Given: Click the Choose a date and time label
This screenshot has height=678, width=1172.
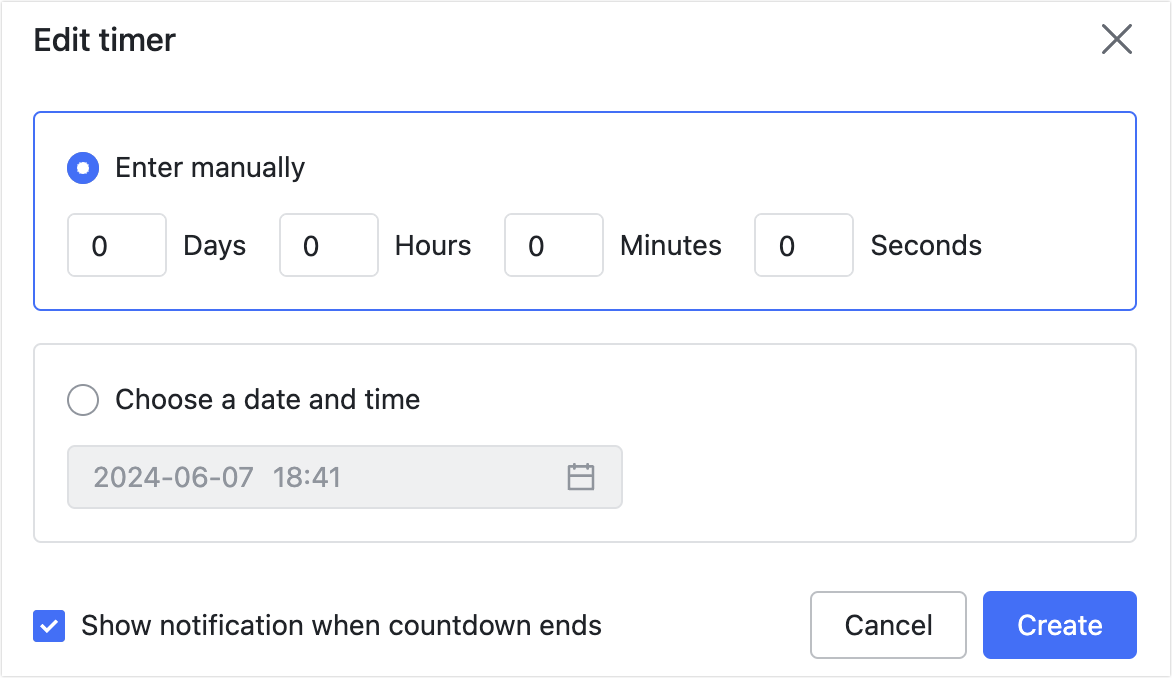Looking at the screenshot, I should (268, 400).
